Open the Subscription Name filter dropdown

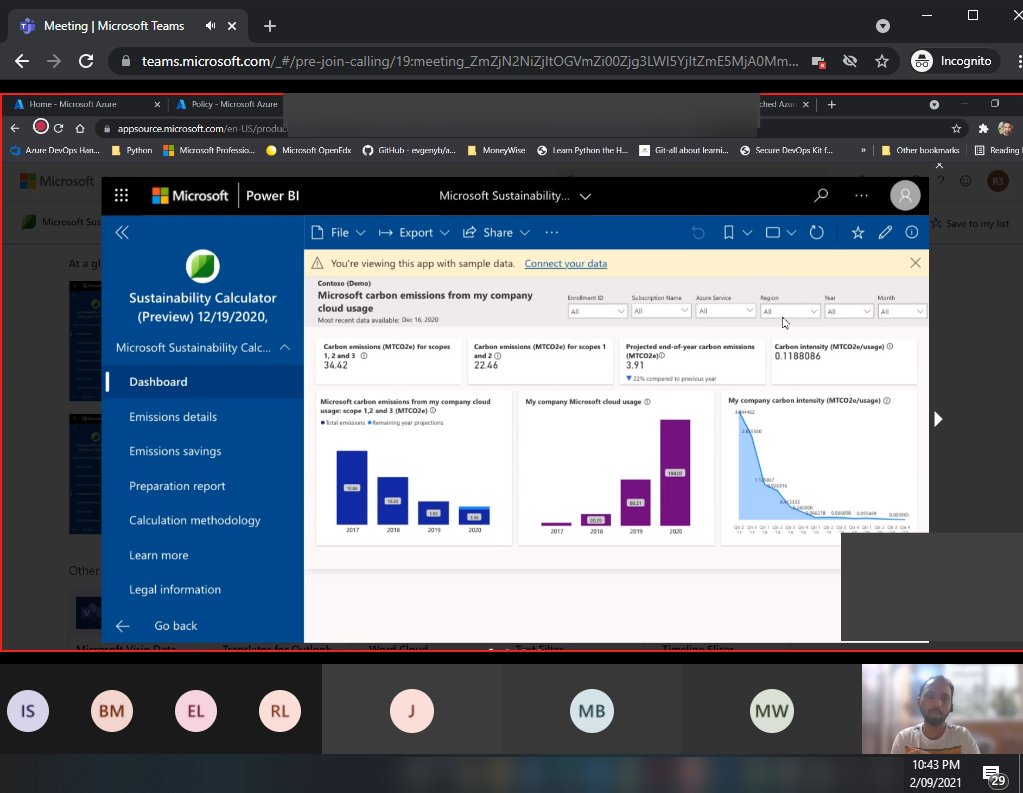pos(661,311)
